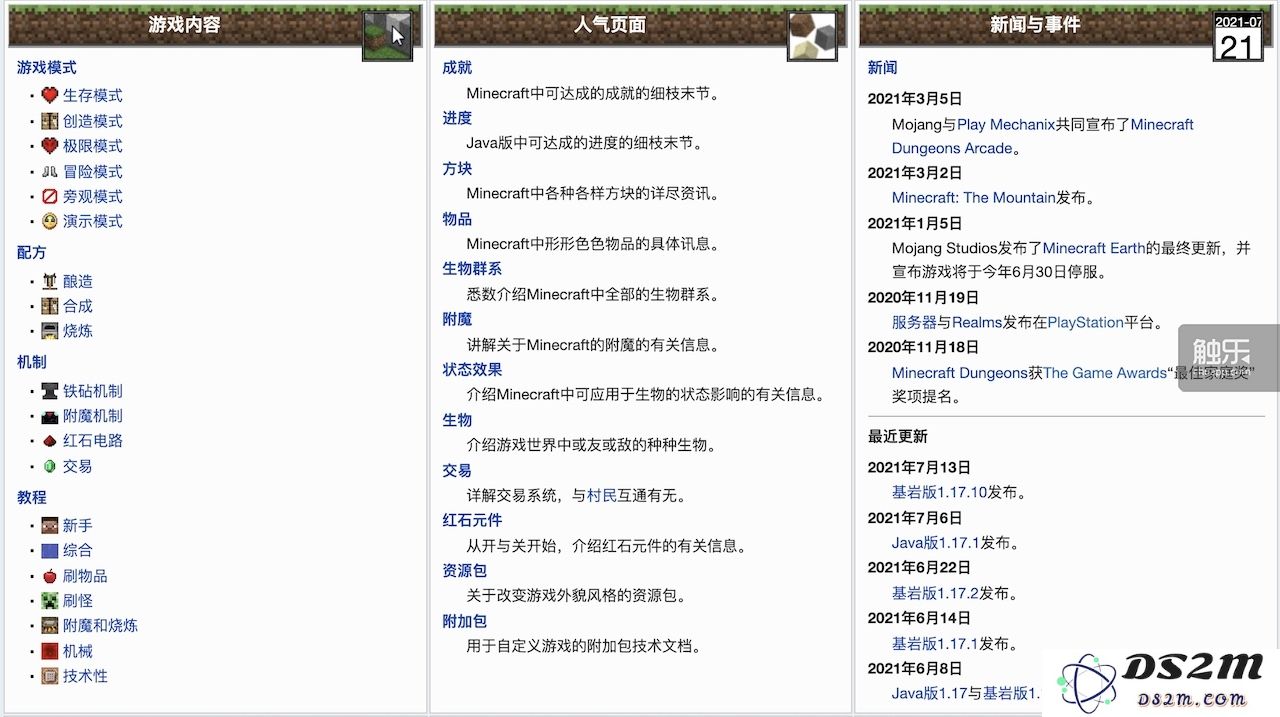This screenshot has height=717, width=1280.
Task: Click the crafting table icon beside 合成
Action: click(50, 306)
